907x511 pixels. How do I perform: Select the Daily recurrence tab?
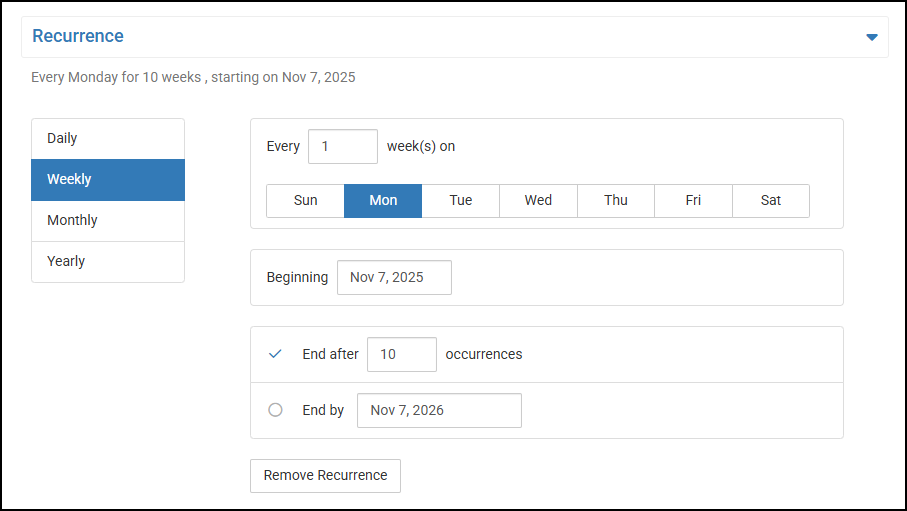pos(108,139)
